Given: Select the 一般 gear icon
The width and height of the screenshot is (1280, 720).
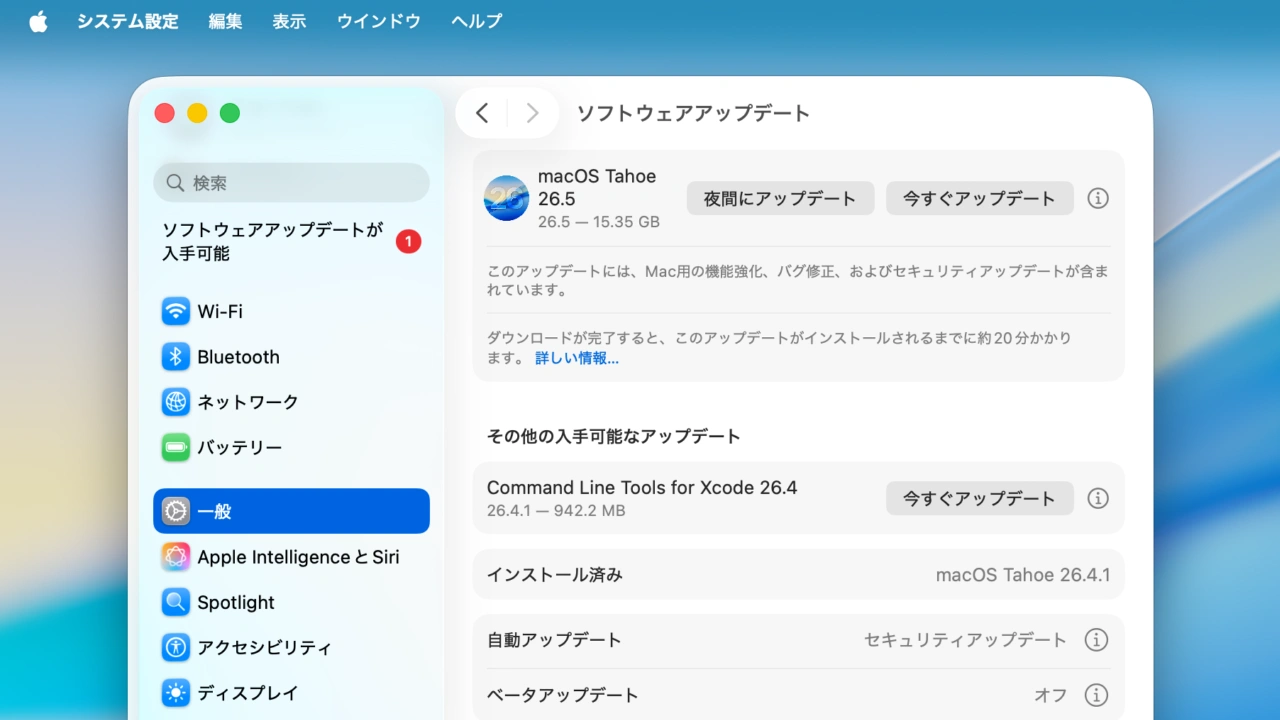Looking at the screenshot, I should tap(176, 511).
